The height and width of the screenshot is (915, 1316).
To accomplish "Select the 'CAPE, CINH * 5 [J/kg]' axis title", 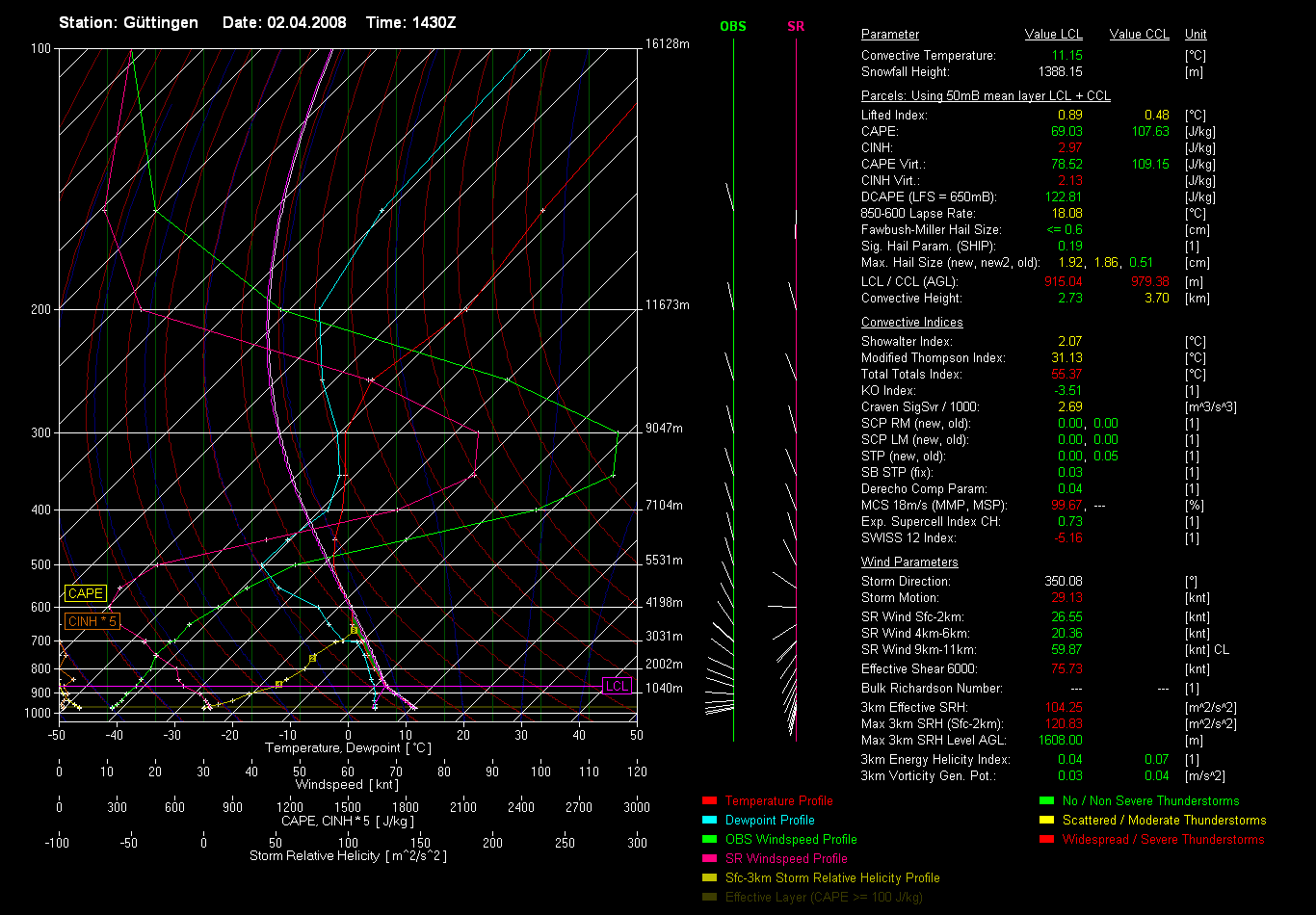I will (348, 821).
